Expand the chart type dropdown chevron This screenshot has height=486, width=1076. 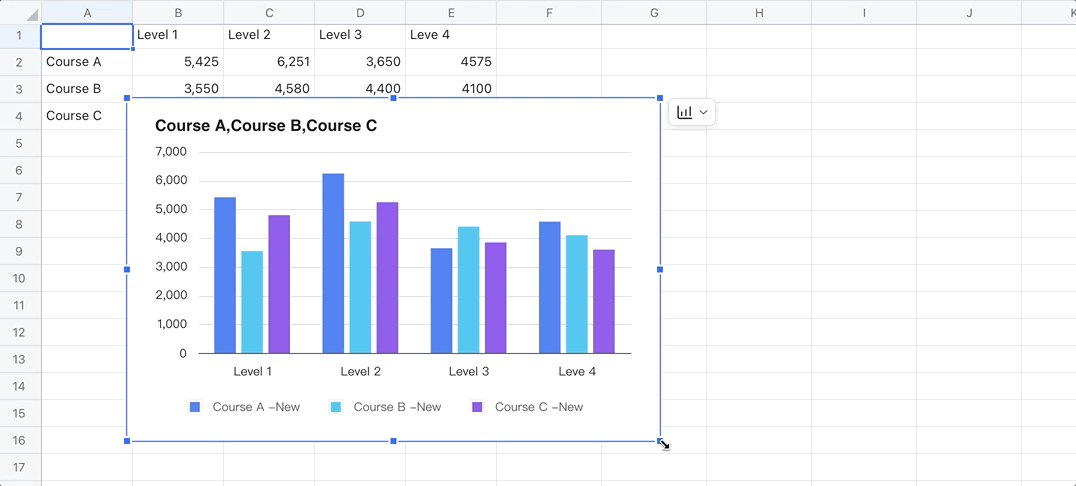pos(703,113)
